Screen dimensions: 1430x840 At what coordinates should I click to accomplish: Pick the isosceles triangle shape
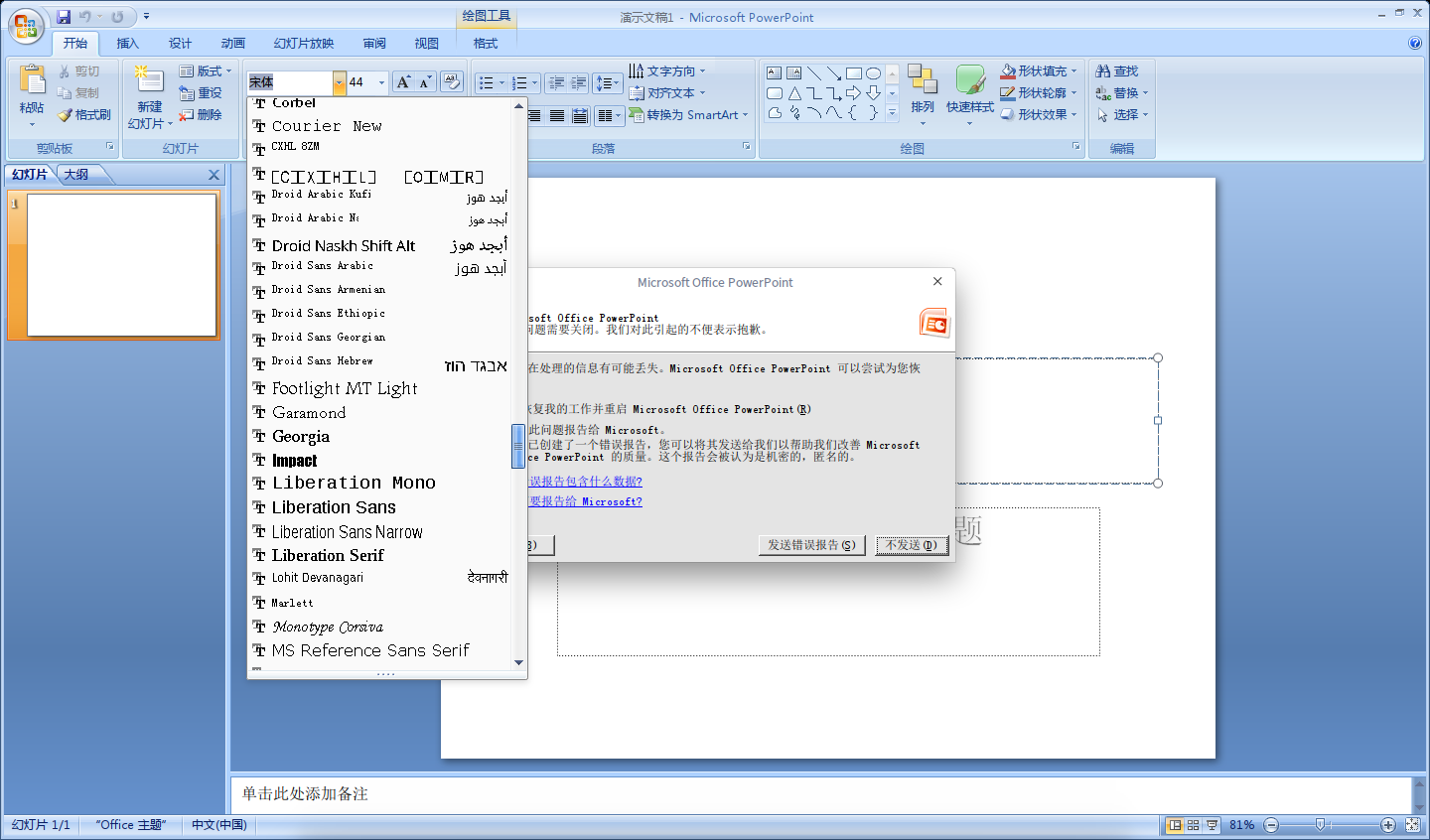[x=794, y=93]
